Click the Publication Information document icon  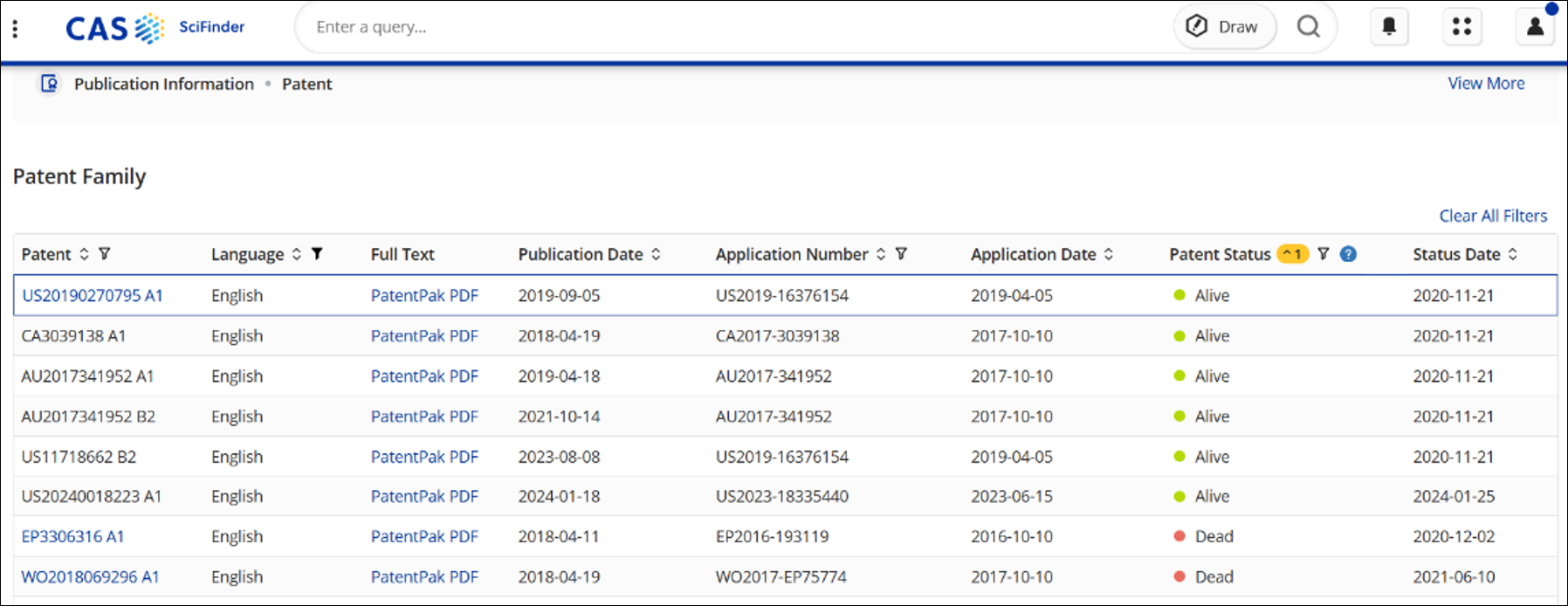point(50,84)
